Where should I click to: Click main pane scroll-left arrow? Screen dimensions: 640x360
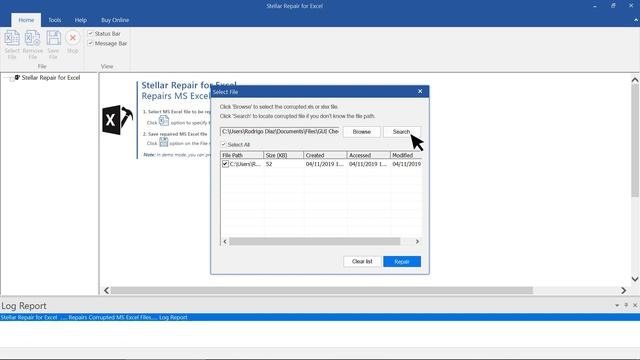(x=107, y=290)
